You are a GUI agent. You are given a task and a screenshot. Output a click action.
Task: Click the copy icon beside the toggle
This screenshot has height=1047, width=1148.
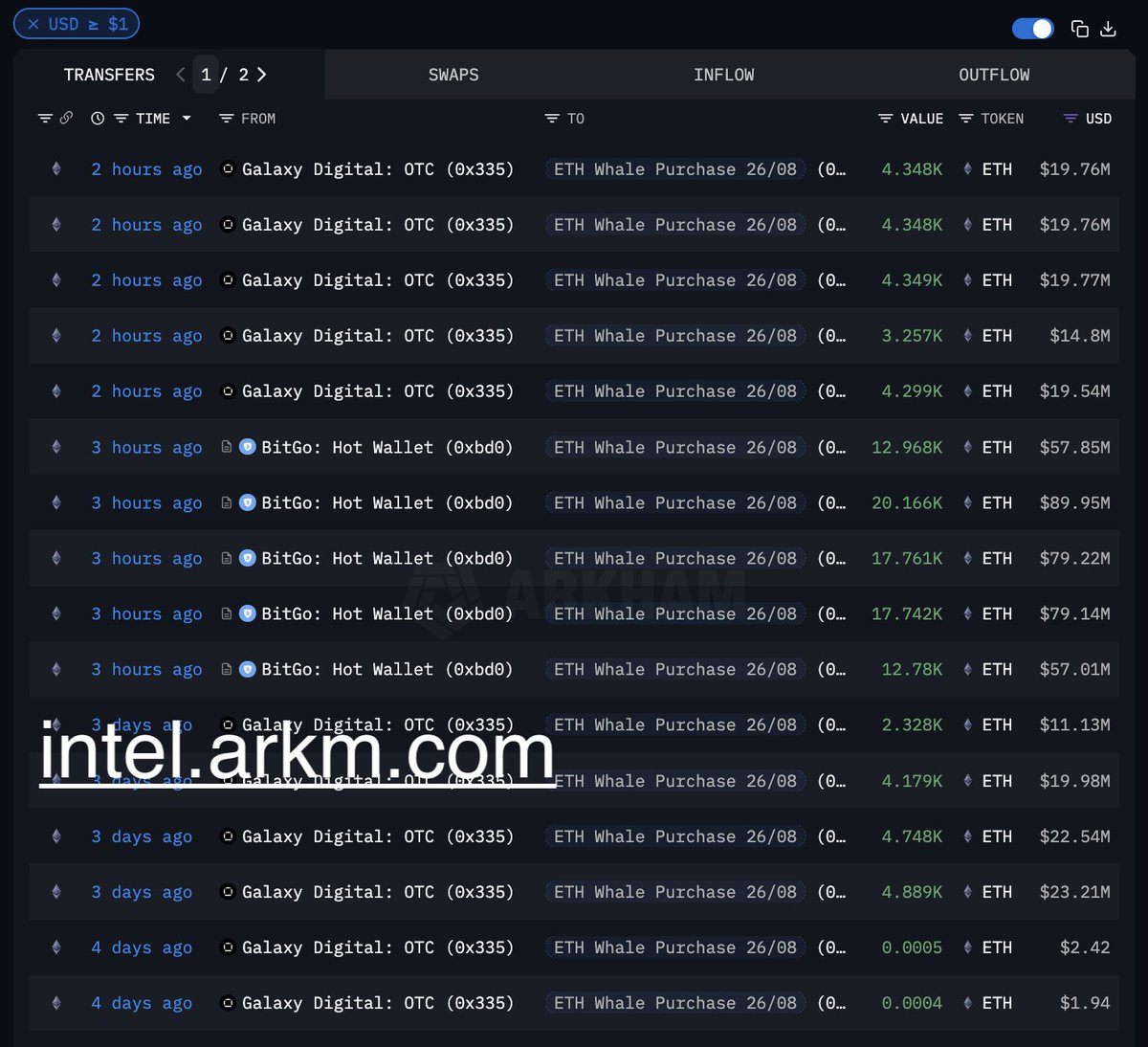(x=1080, y=29)
